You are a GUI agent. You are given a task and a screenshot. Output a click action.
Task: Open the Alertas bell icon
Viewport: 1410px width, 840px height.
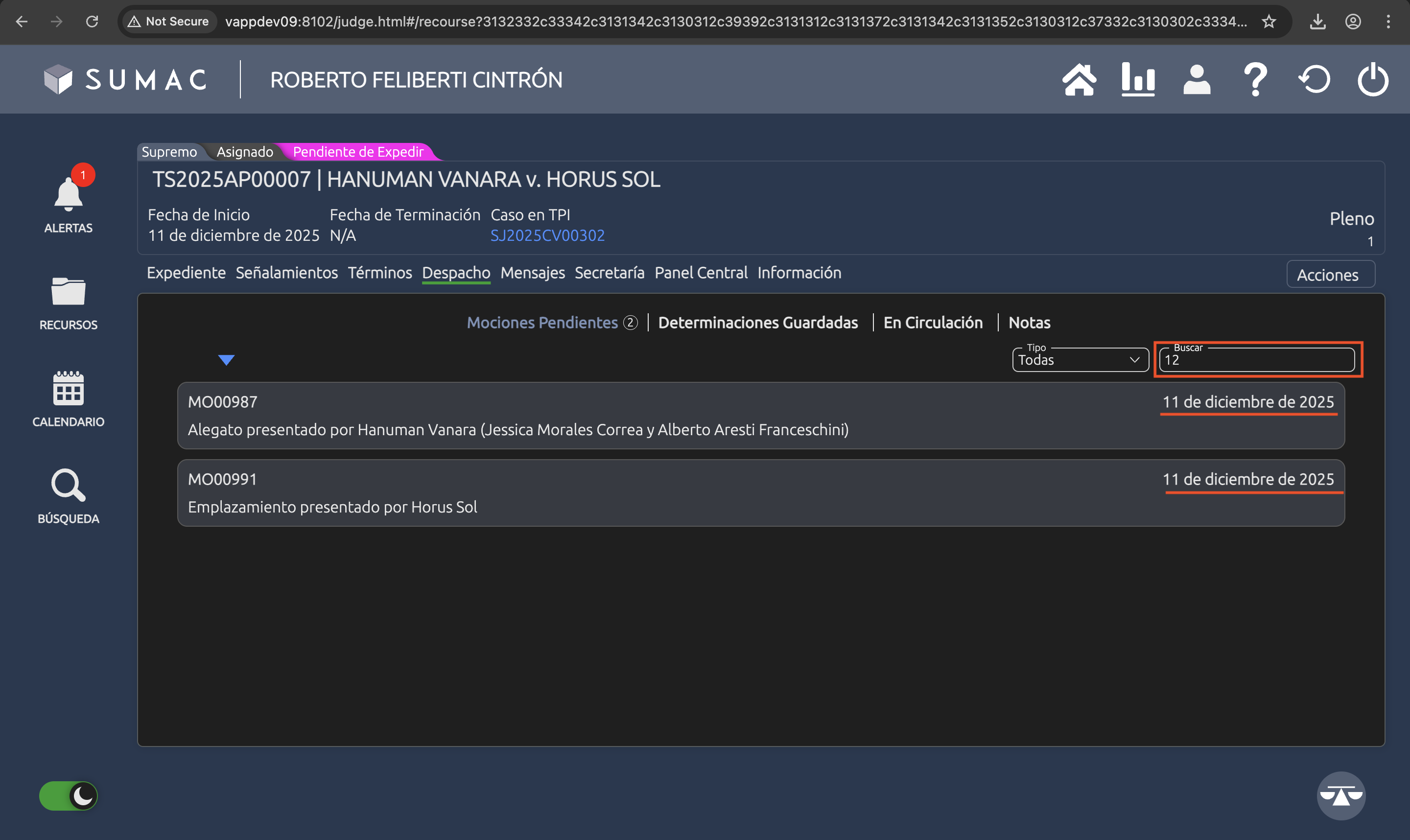click(x=68, y=195)
